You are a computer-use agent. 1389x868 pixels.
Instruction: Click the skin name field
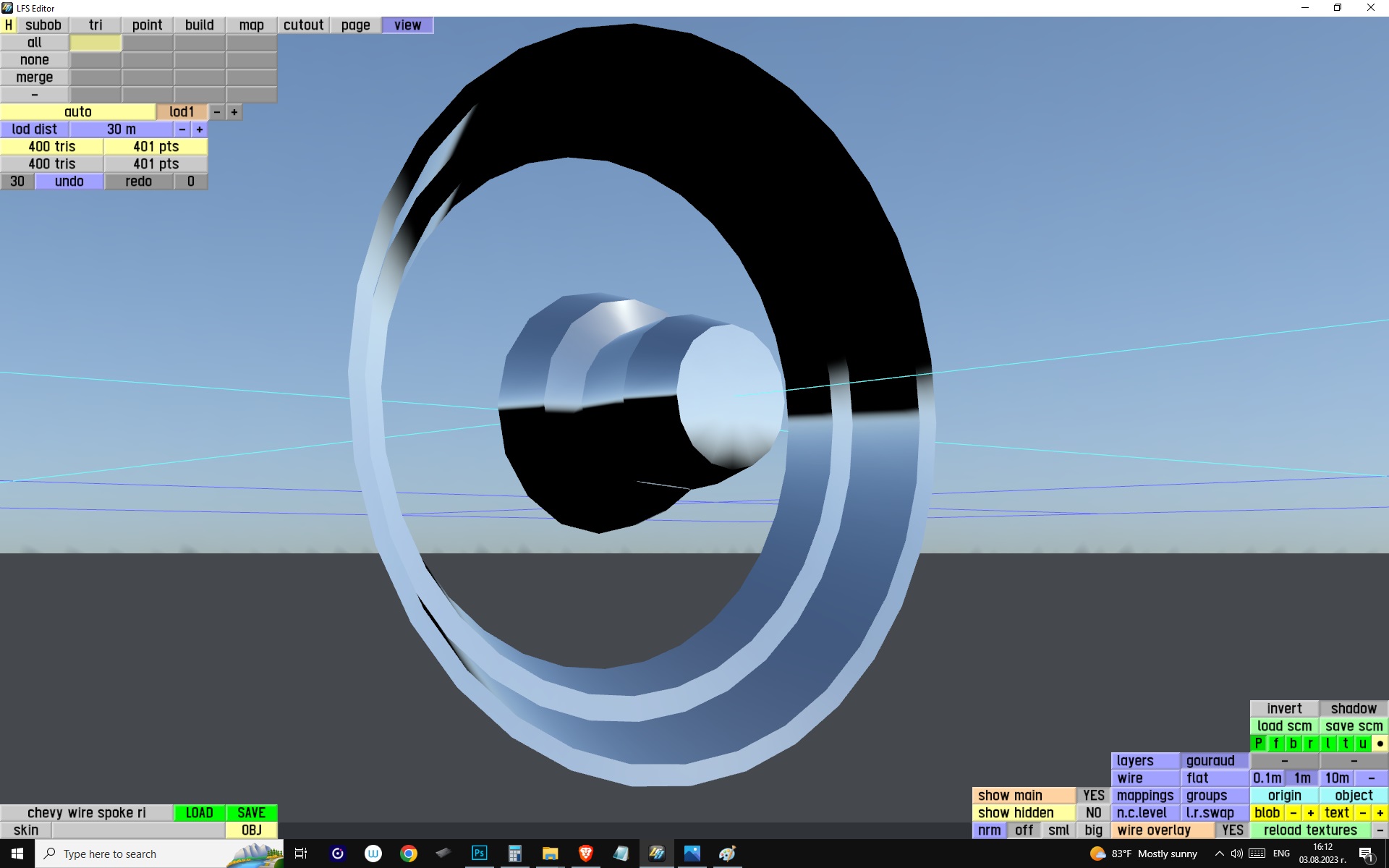point(137,830)
